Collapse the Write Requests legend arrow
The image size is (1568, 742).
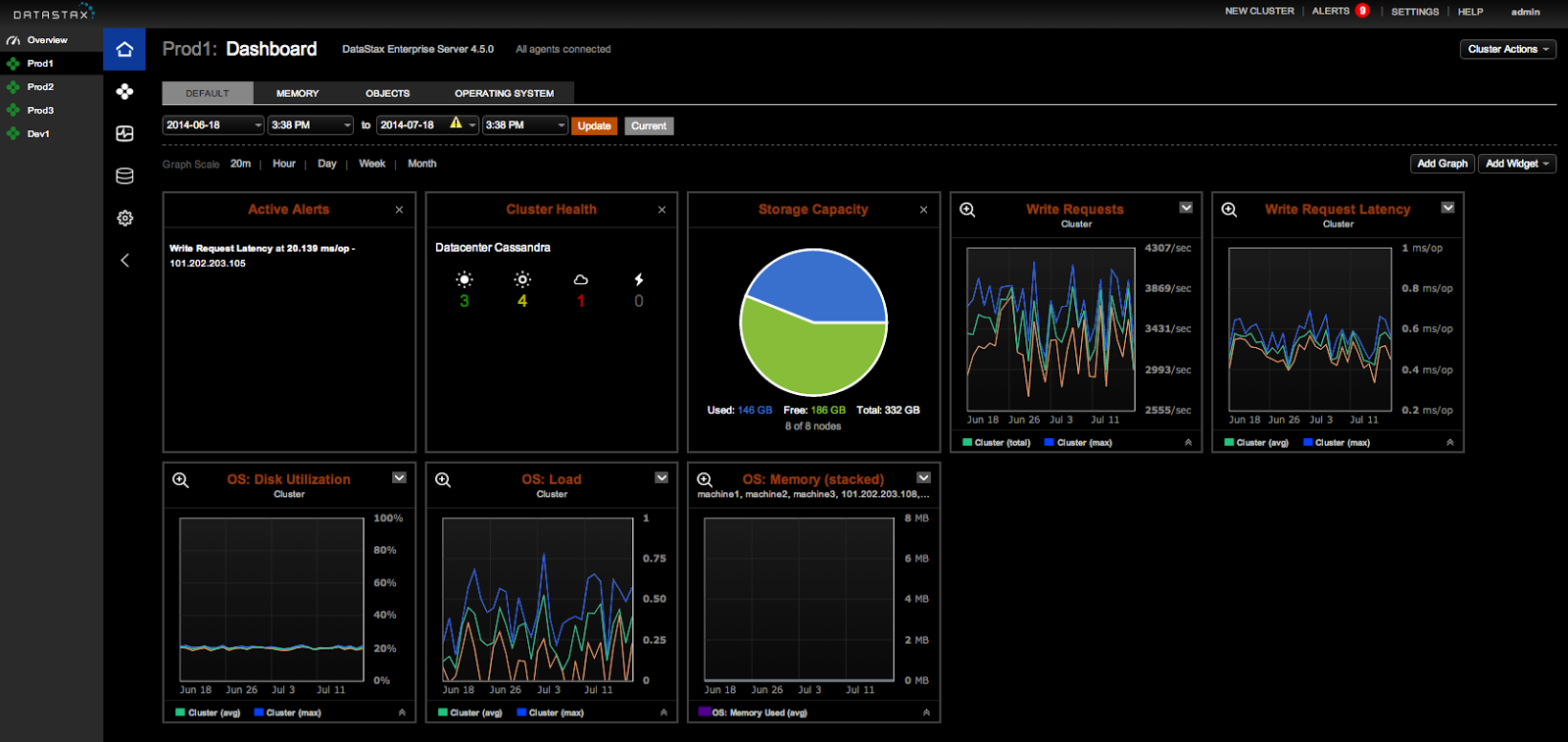point(1188,442)
